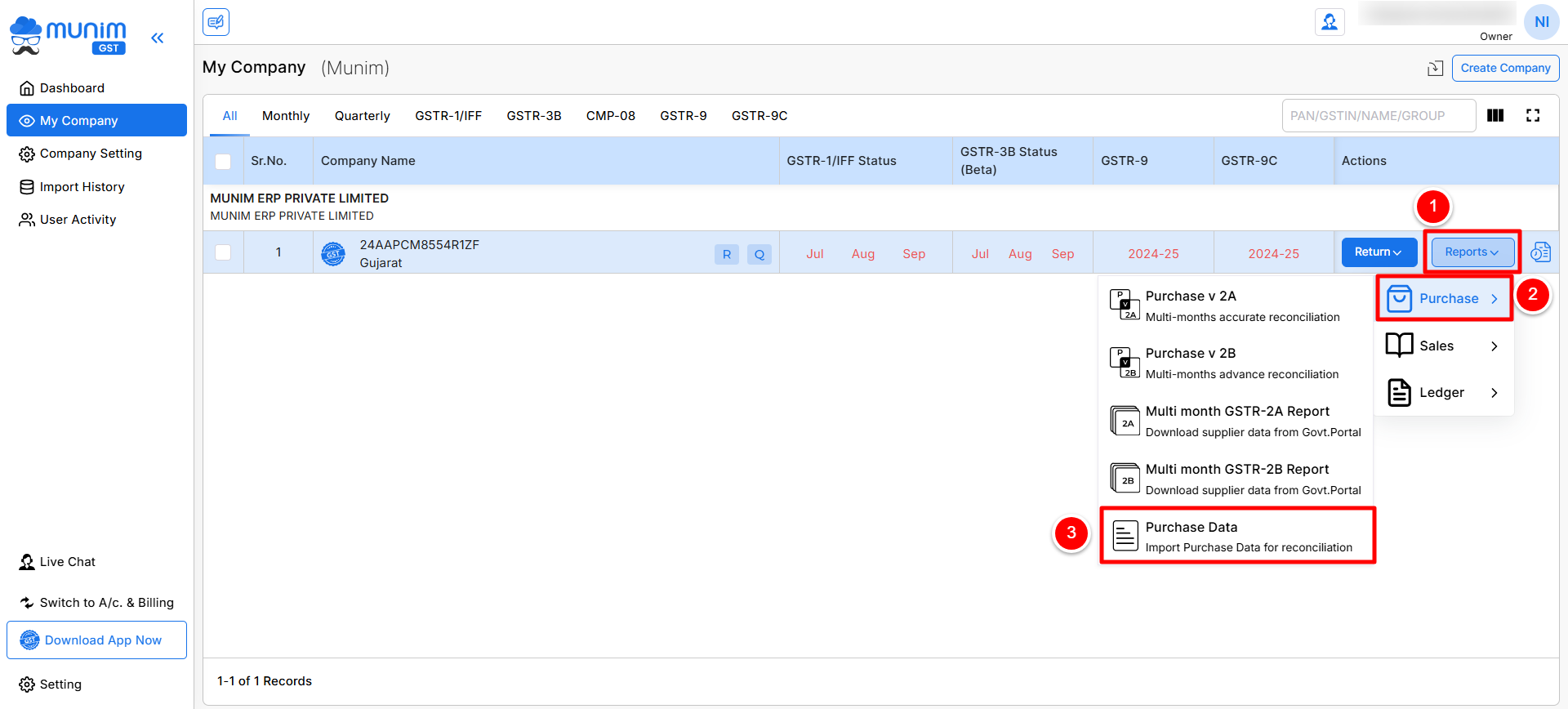Screen dimensions: 1568x709
Task: Open the Return dropdown button
Action: [x=1379, y=252]
